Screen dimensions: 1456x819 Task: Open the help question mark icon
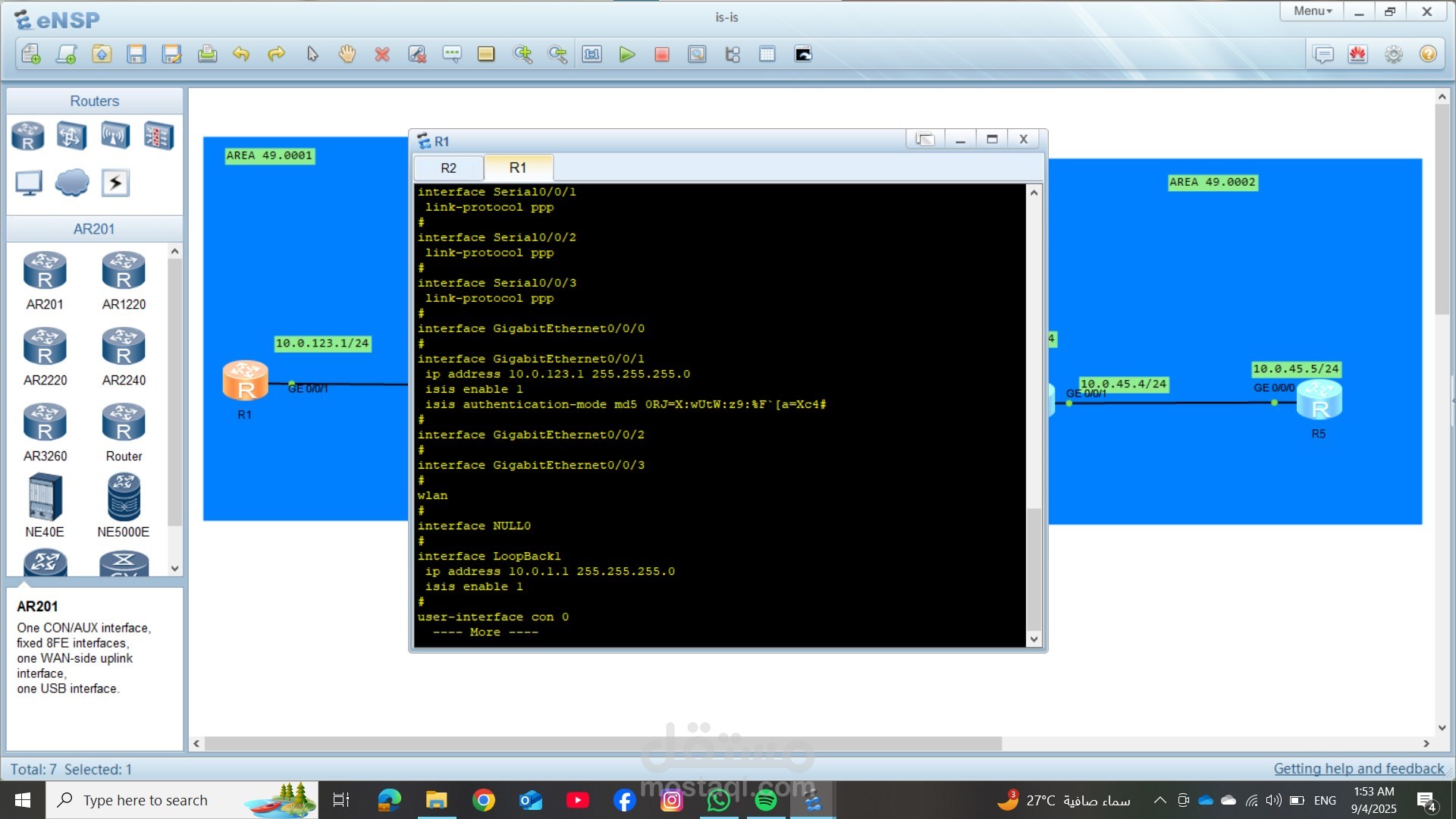click(1429, 54)
